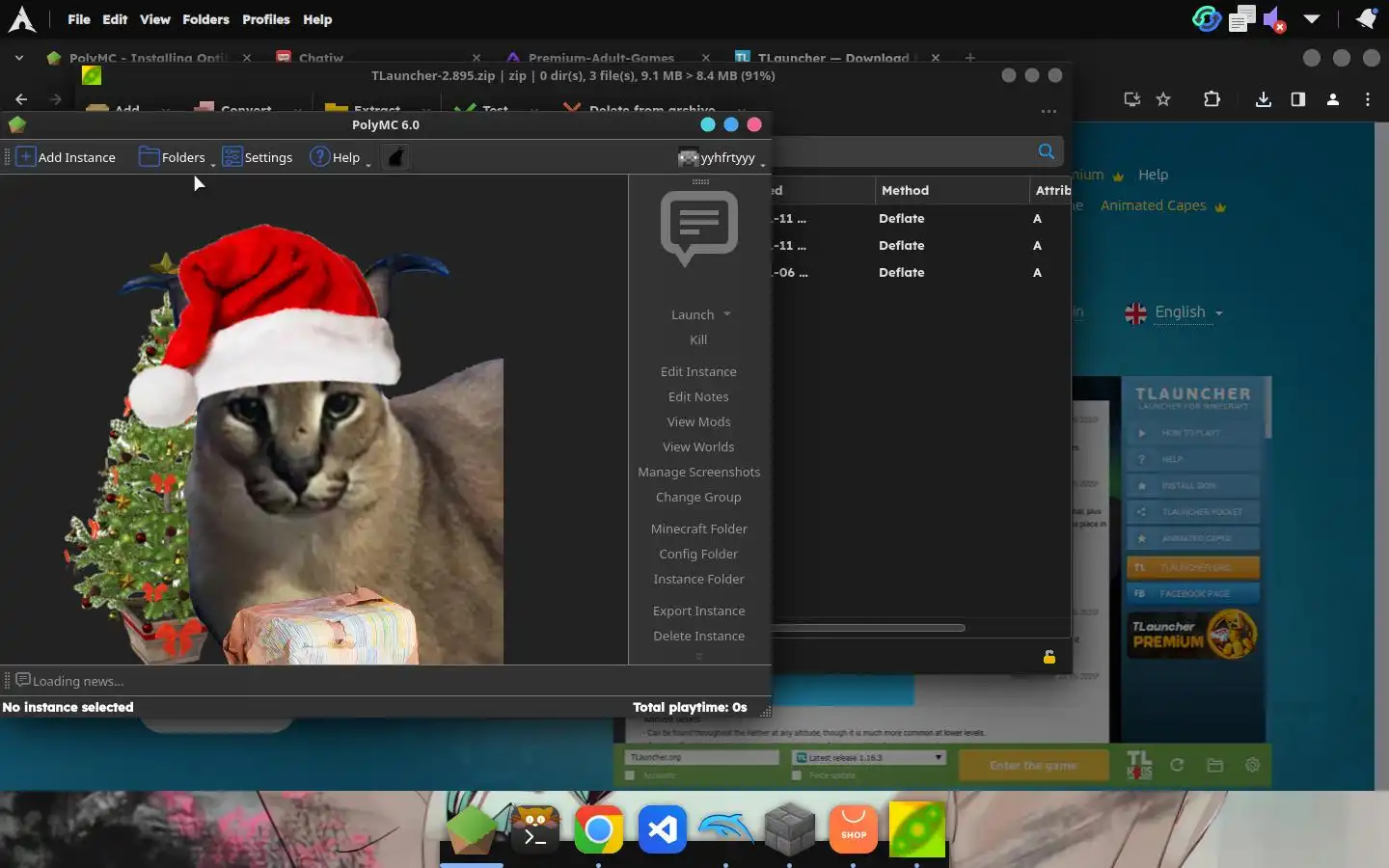Open the browser tab search chevron
This screenshot has height=868, width=1389.
click(x=19, y=58)
